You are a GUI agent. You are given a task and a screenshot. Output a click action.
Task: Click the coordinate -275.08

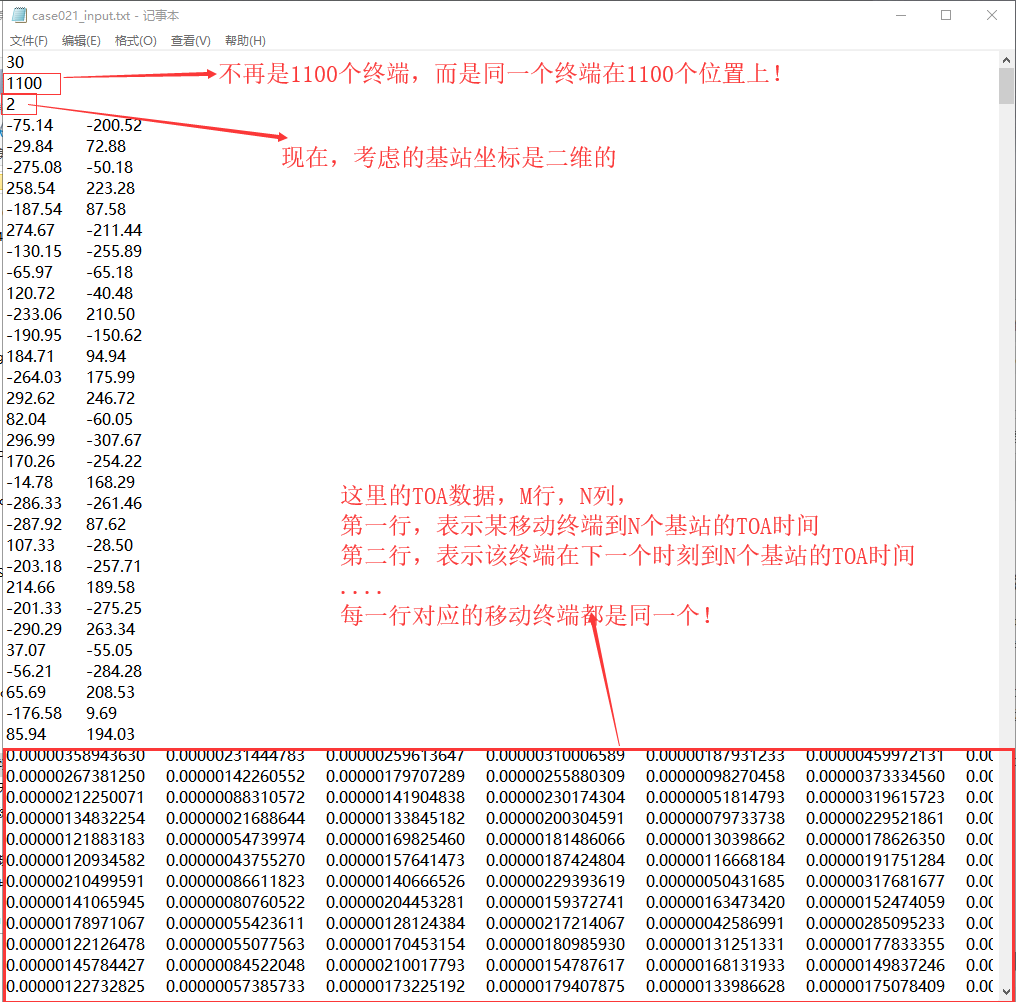point(34,167)
